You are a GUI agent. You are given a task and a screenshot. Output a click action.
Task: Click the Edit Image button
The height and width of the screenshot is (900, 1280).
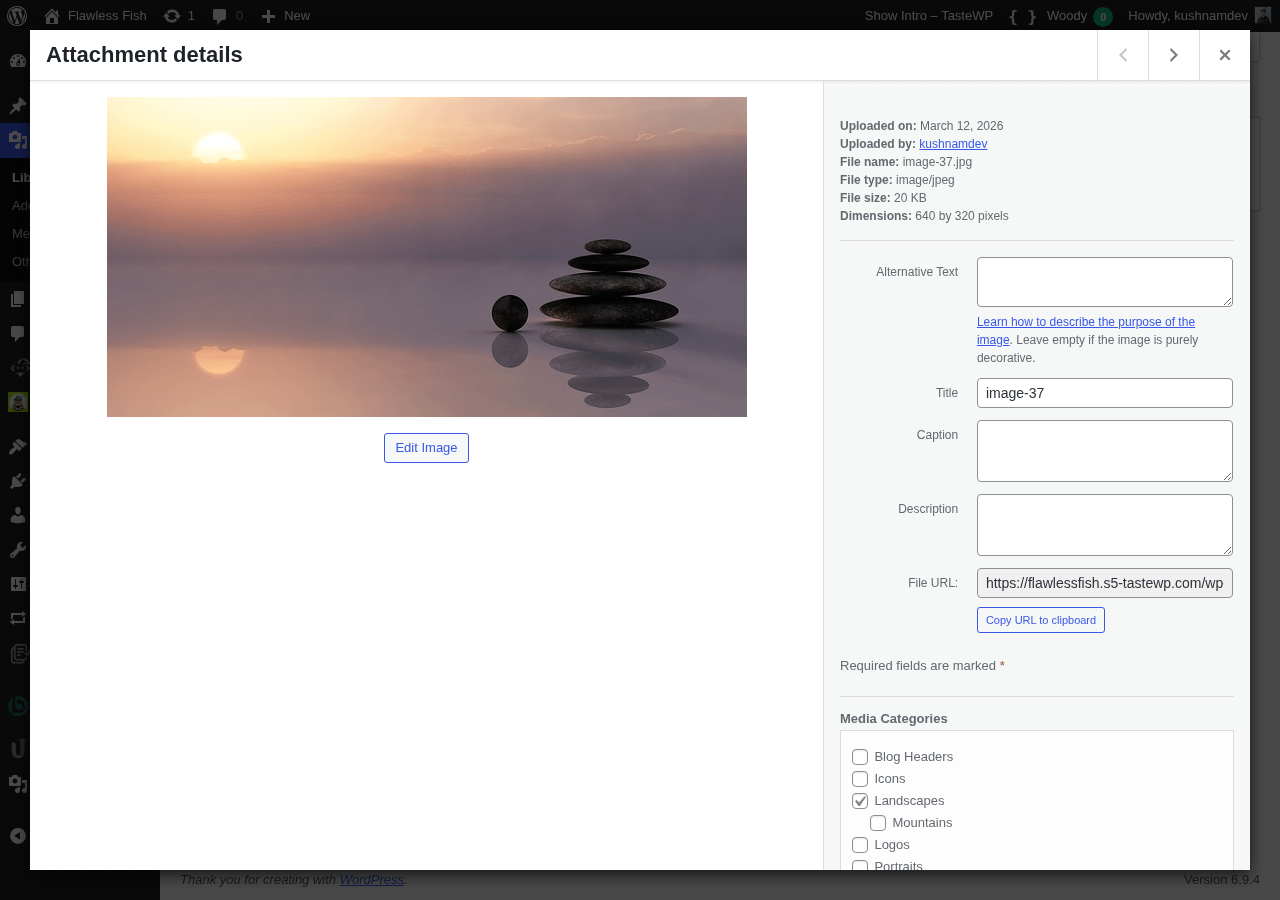(426, 448)
